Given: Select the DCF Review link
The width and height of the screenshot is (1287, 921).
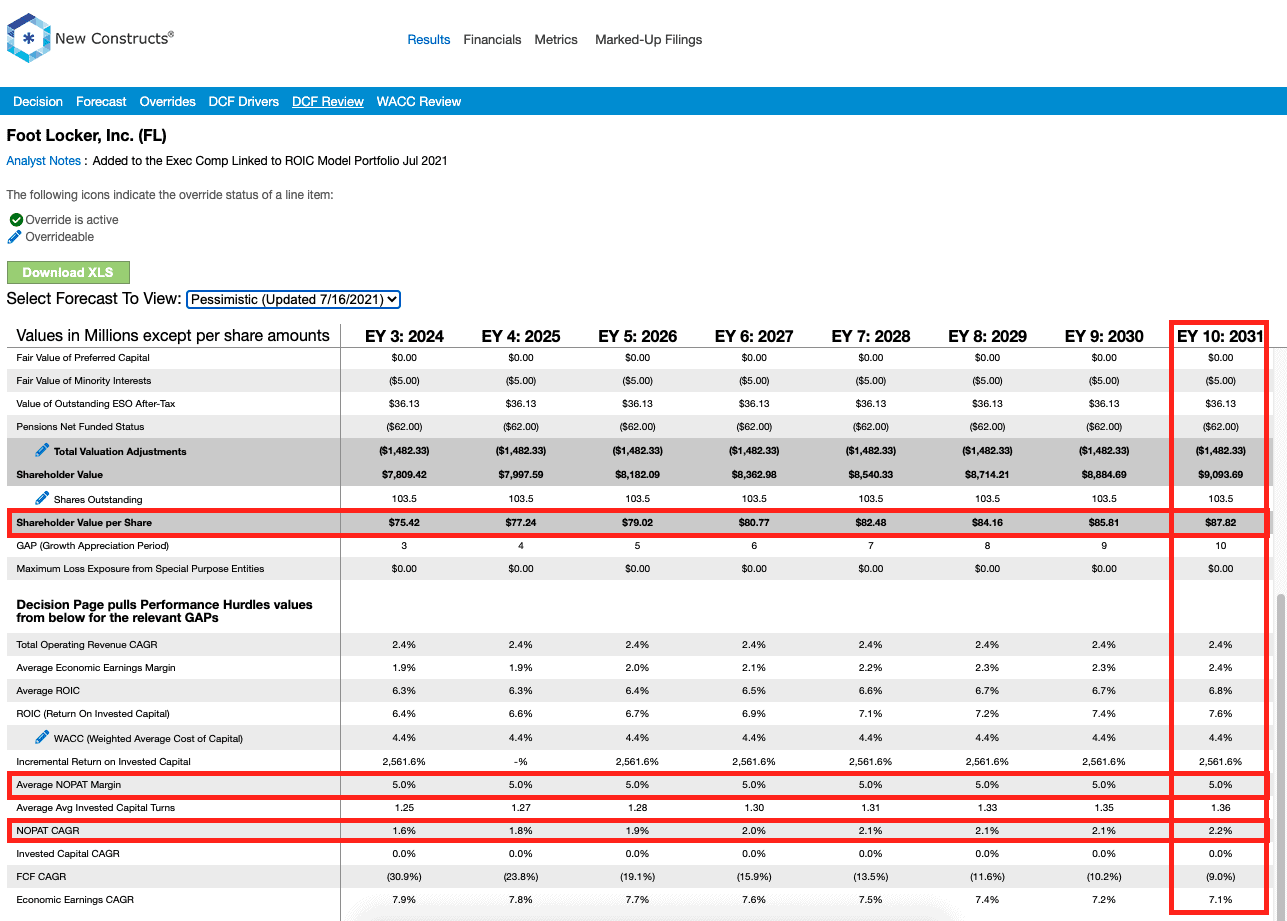Looking at the screenshot, I should [x=328, y=102].
